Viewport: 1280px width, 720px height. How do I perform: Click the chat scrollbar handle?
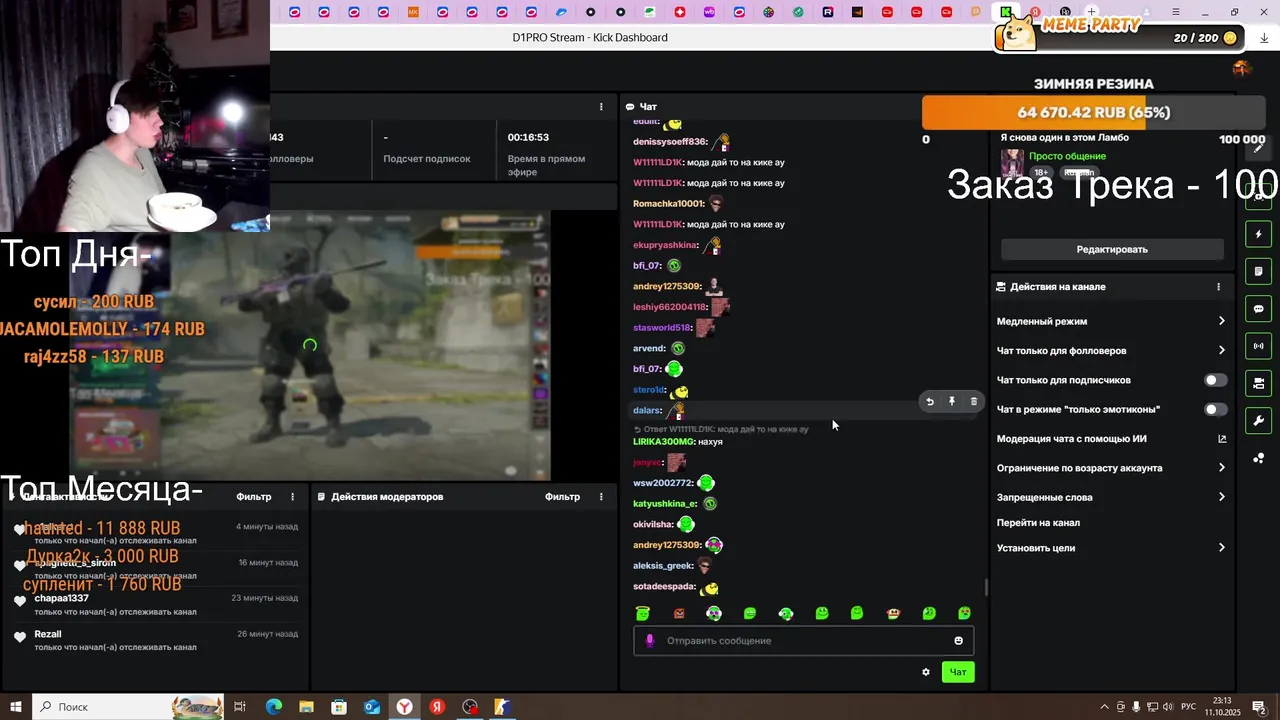click(x=986, y=588)
